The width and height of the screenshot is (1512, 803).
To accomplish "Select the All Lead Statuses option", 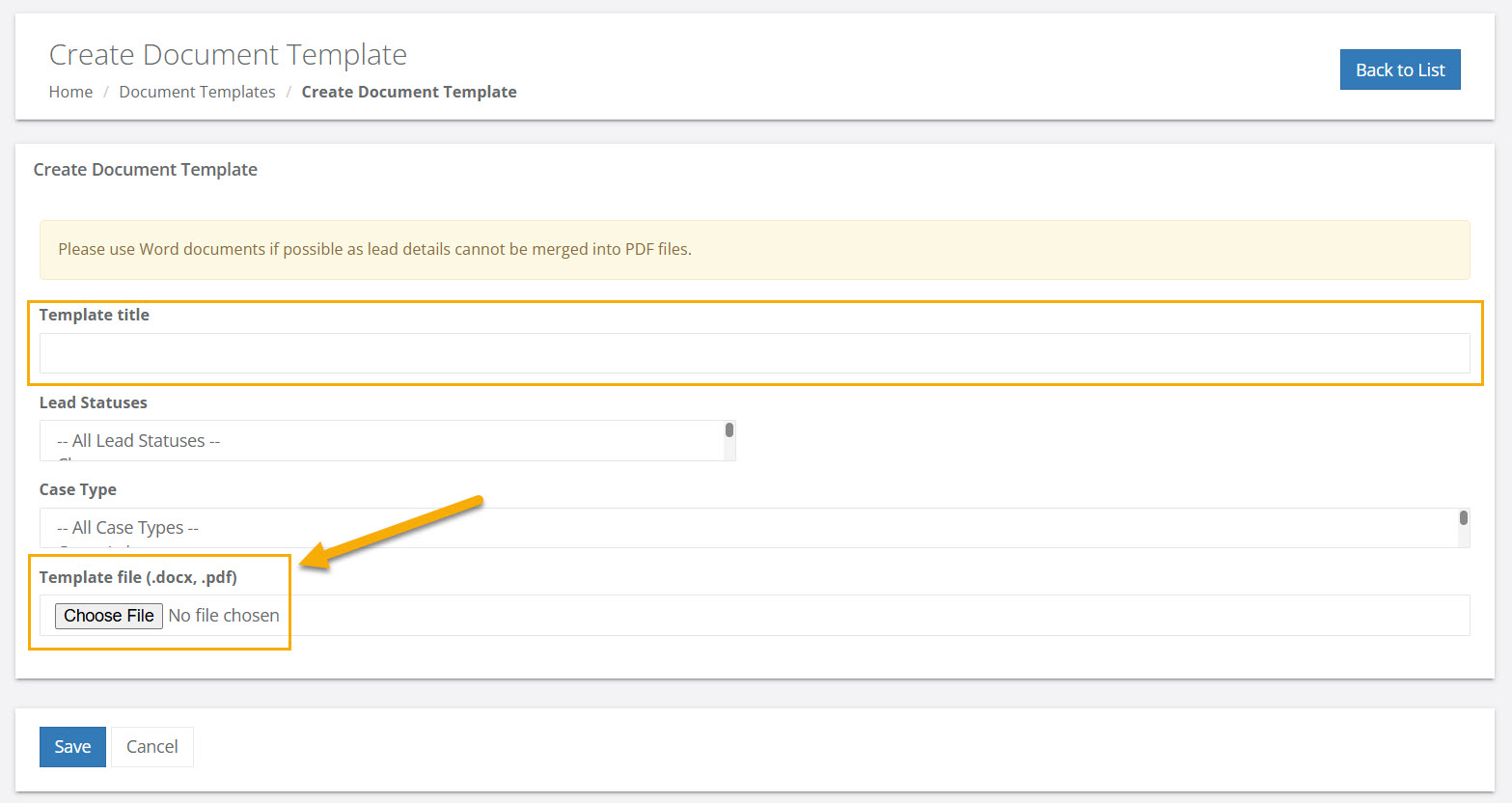I will pyautogui.click(x=140, y=440).
